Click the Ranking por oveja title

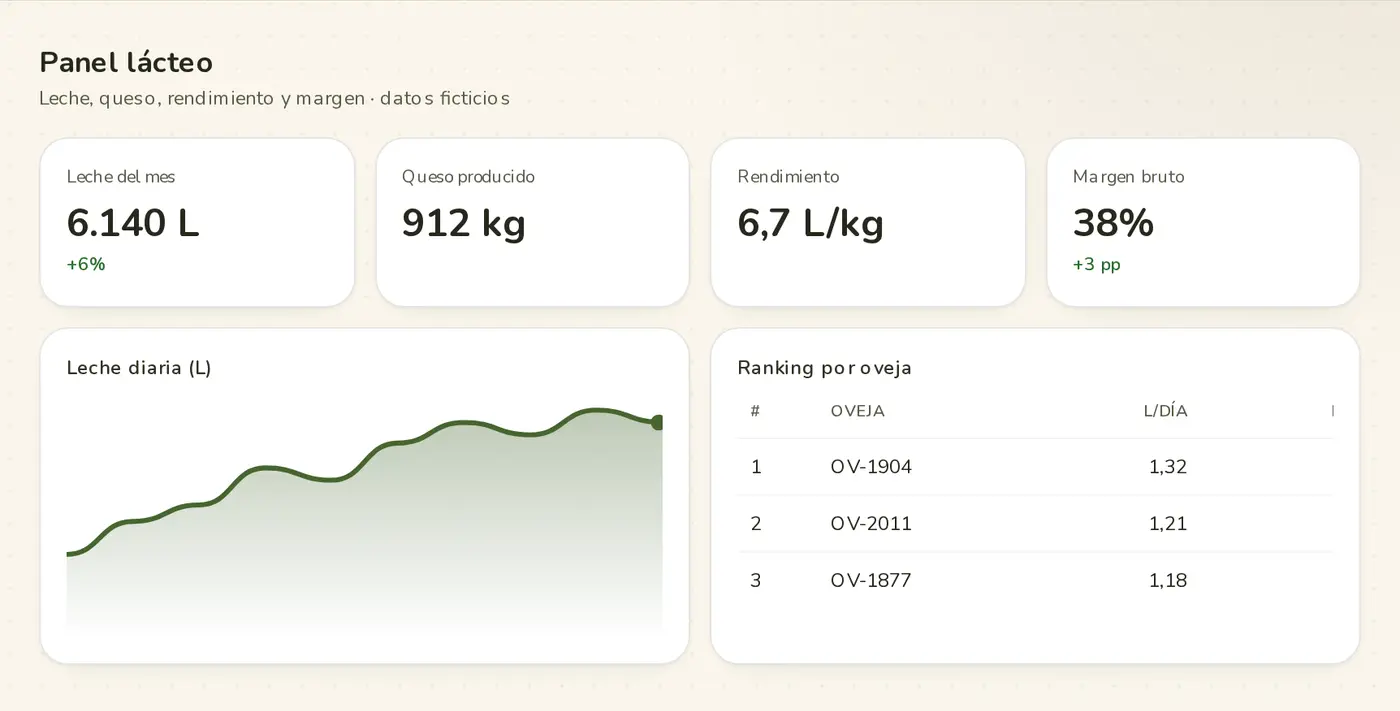[825, 368]
